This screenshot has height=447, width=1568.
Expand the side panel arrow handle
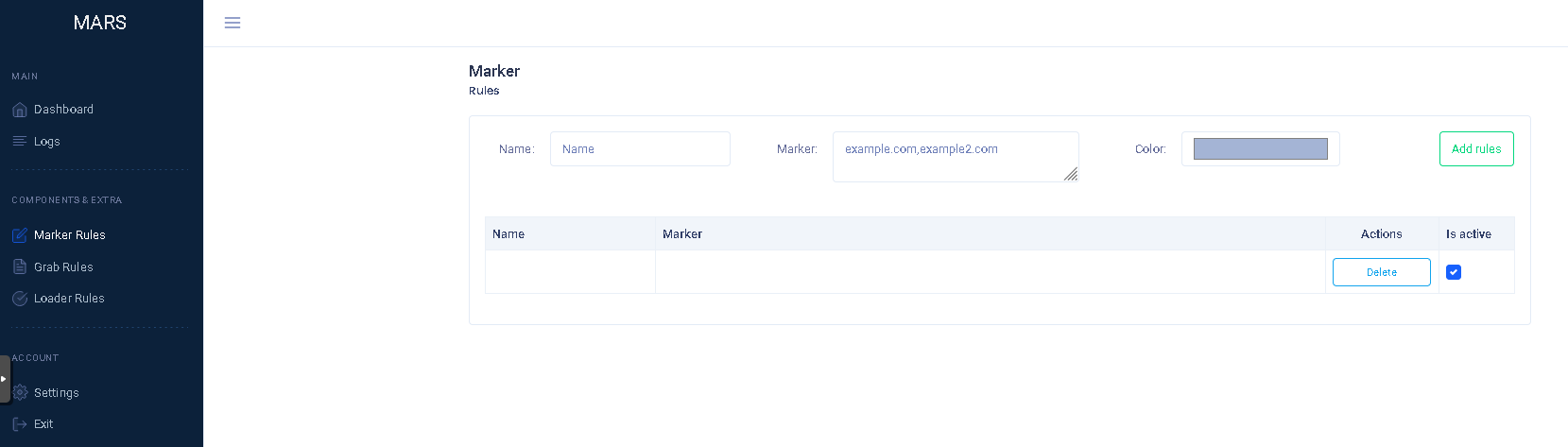[x=5, y=379]
